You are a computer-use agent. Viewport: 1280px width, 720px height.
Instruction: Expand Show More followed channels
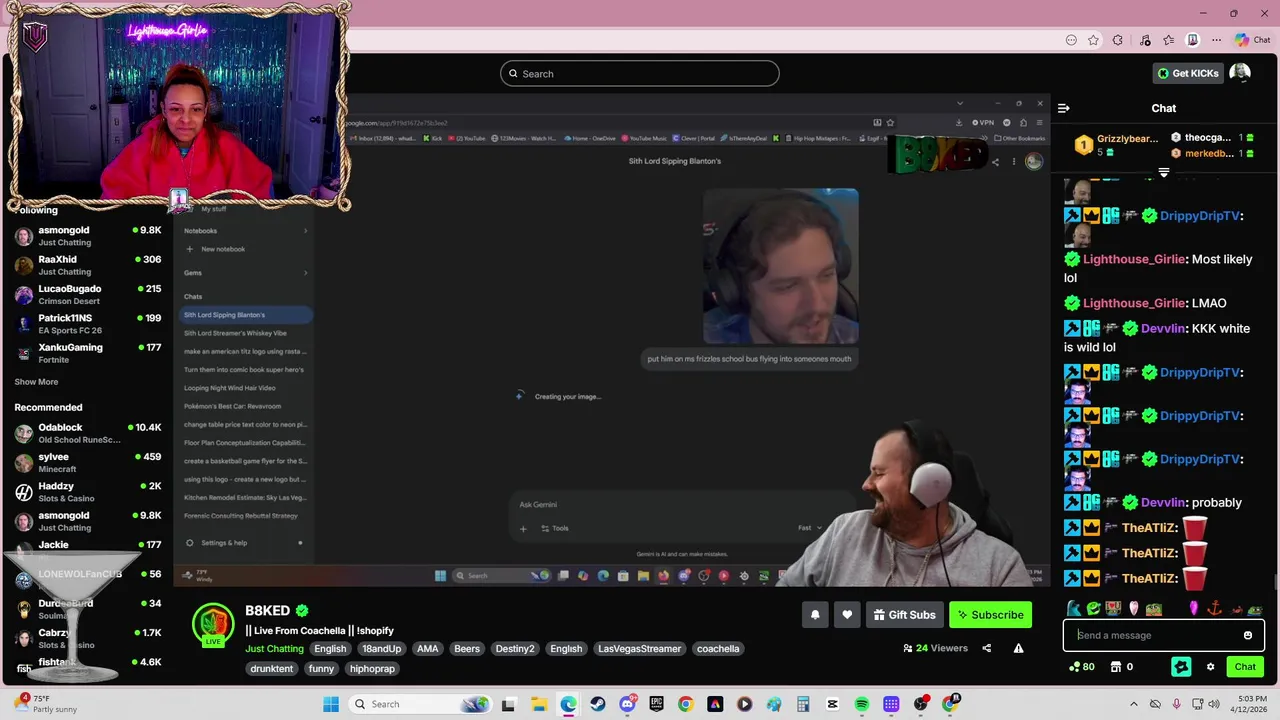(x=36, y=382)
